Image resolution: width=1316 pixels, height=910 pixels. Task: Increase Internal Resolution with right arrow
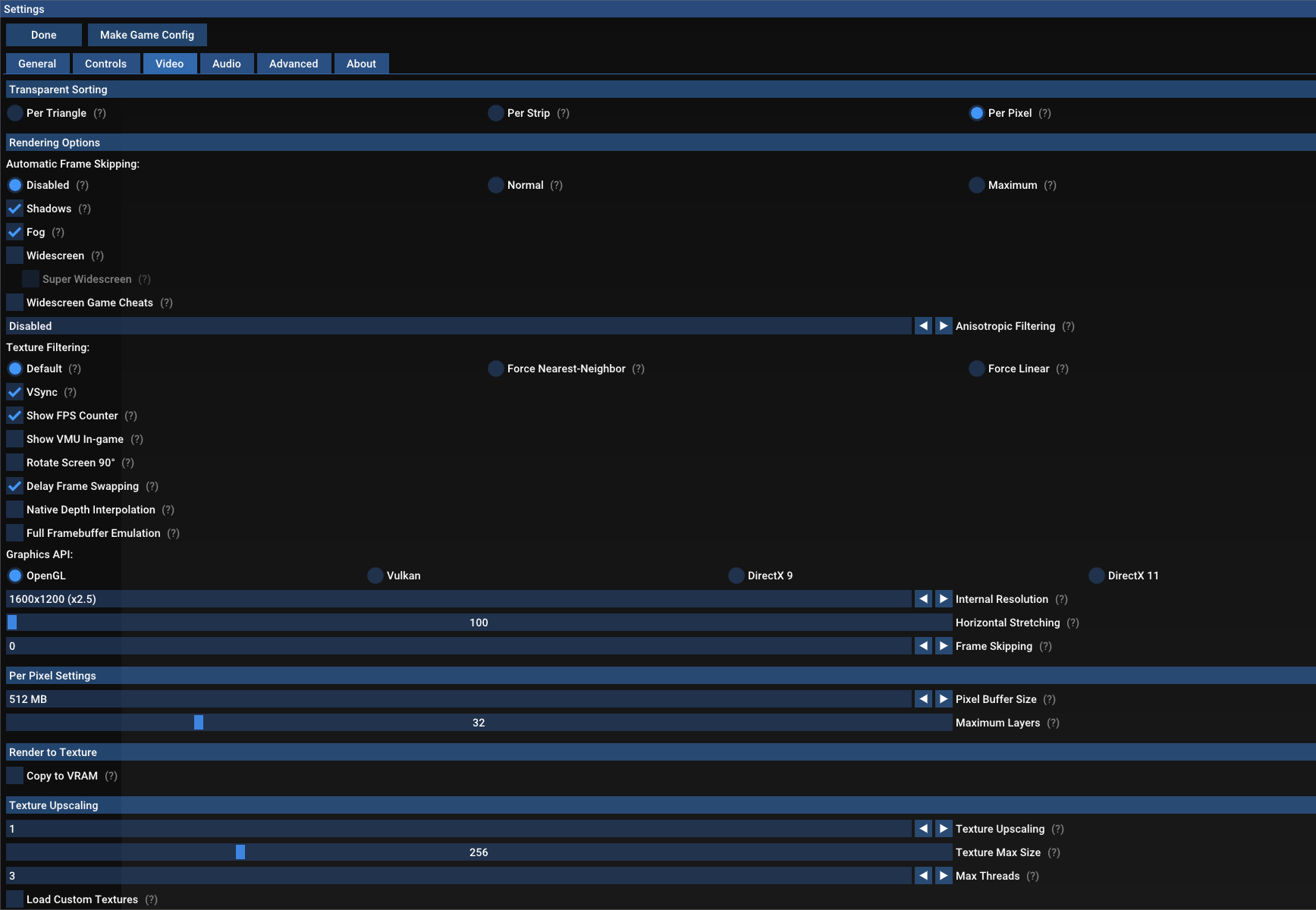click(944, 599)
